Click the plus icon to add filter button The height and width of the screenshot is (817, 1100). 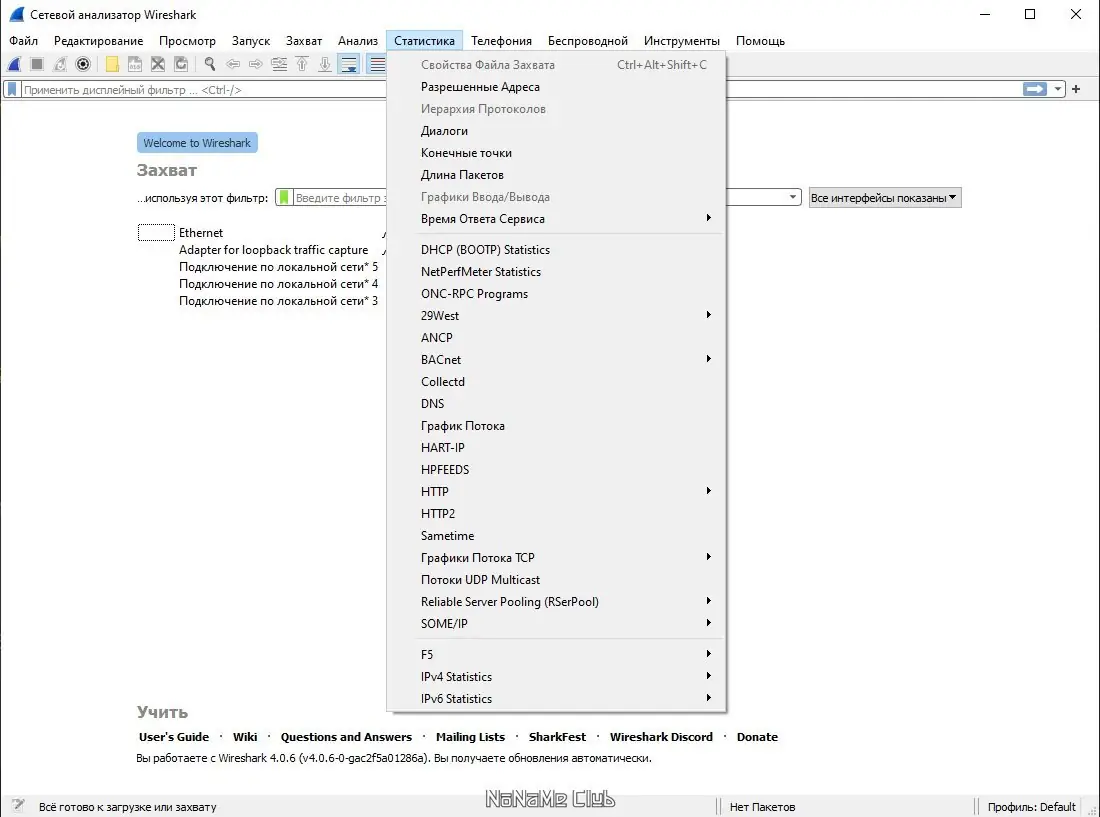click(1076, 89)
